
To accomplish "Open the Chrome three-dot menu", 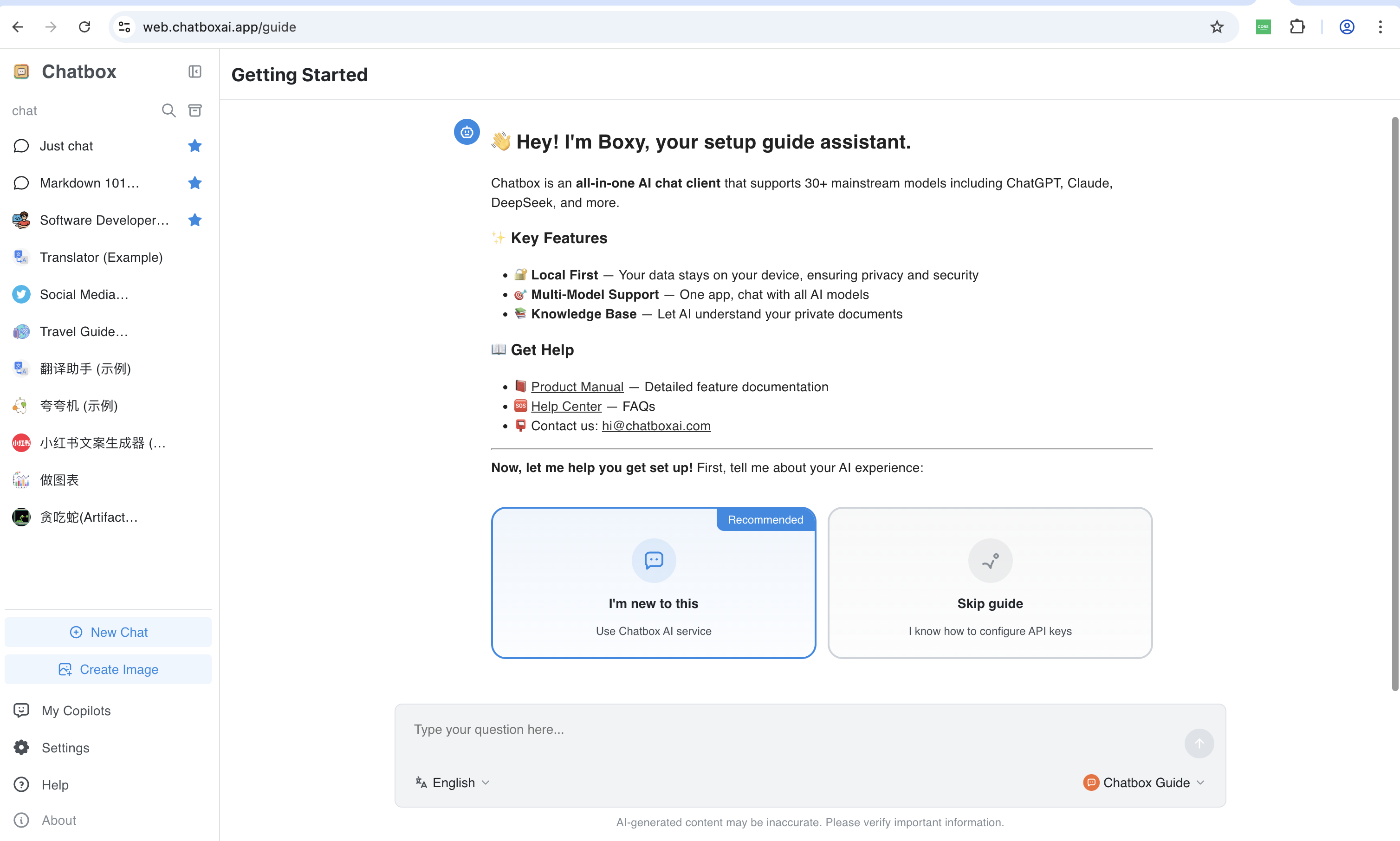I will tap(1380, 26).
